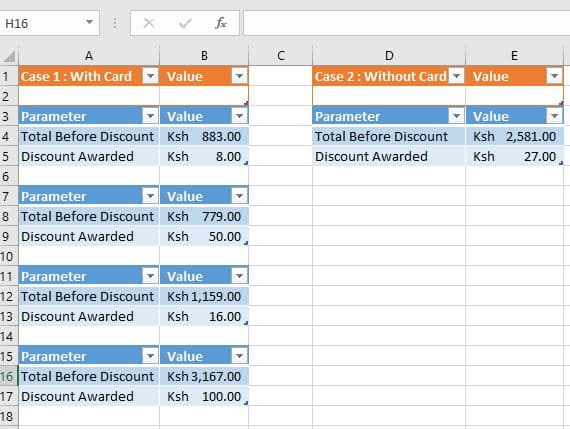Open Value filter dropdown in cell B15

pos(239,356)
